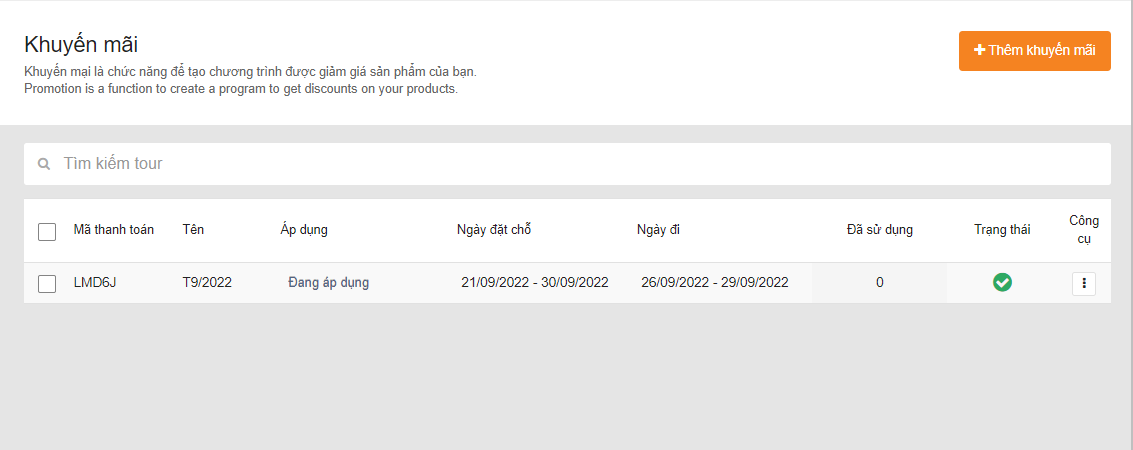Click the Áp dụng column header

304,230
